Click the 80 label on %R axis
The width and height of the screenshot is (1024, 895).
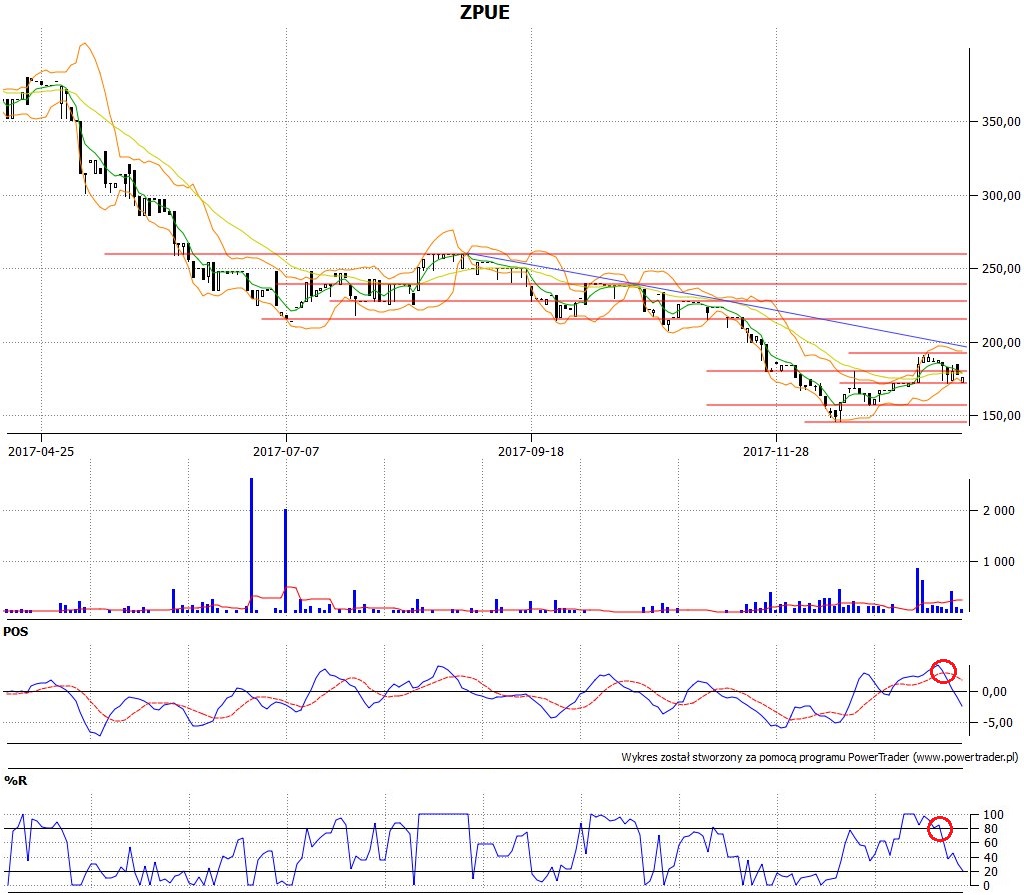pyautogui.click(x=991, y=829)
